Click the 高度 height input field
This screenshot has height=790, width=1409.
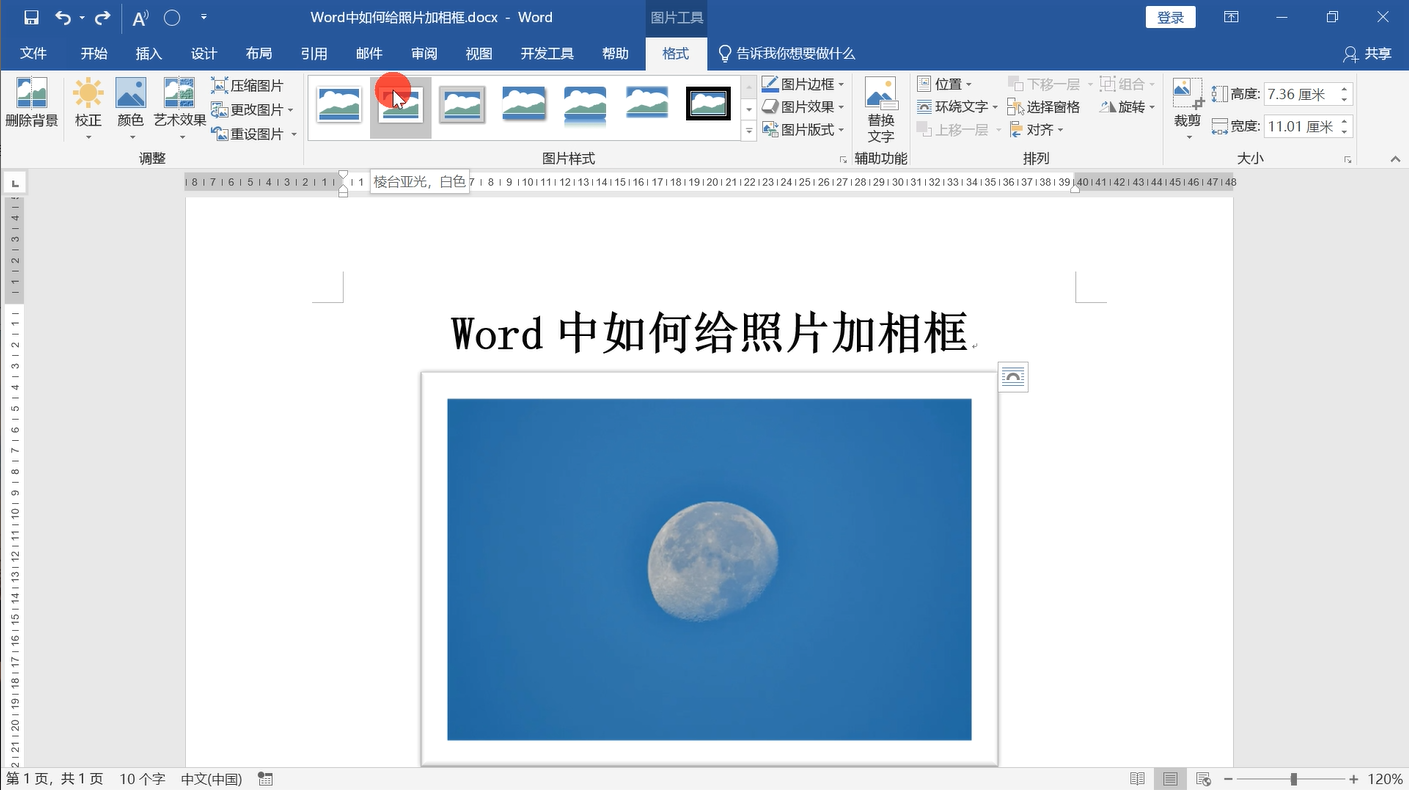1300,94
